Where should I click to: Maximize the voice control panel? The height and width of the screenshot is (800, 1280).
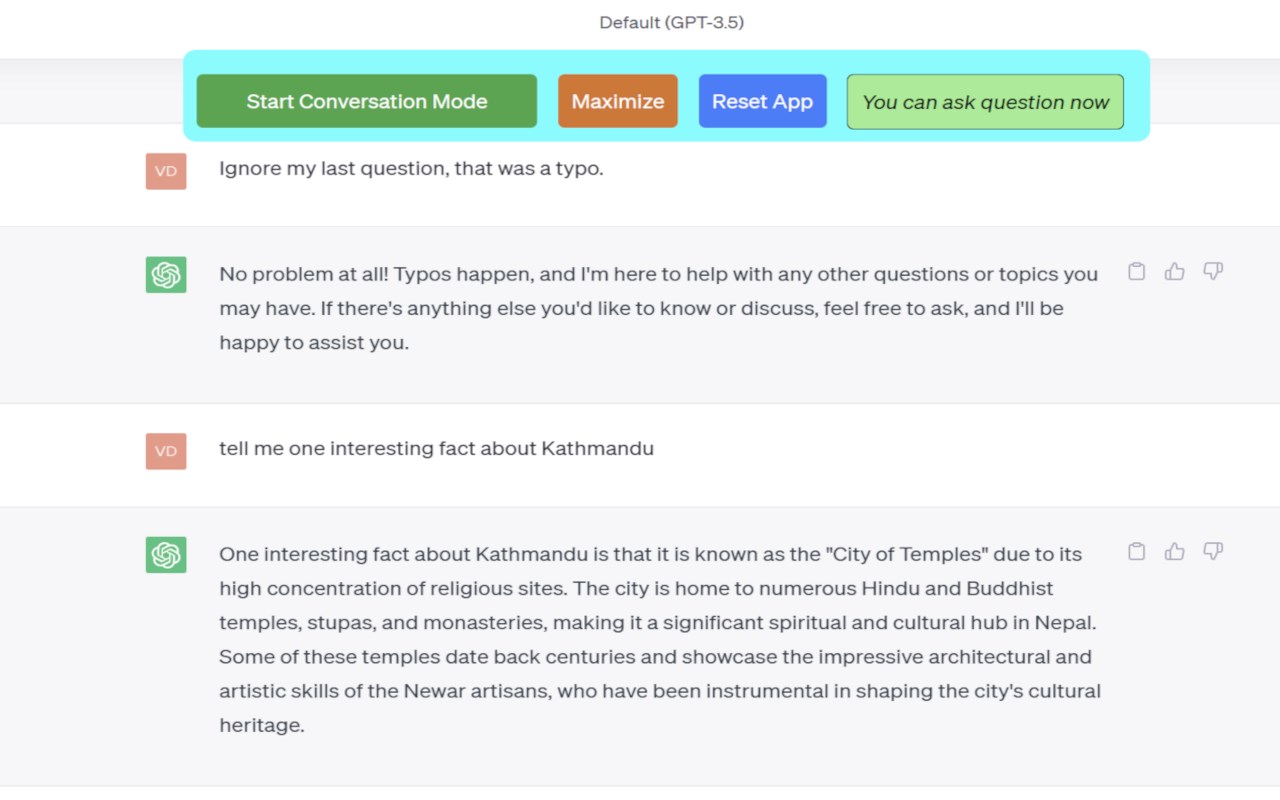(x=617, y=101)
